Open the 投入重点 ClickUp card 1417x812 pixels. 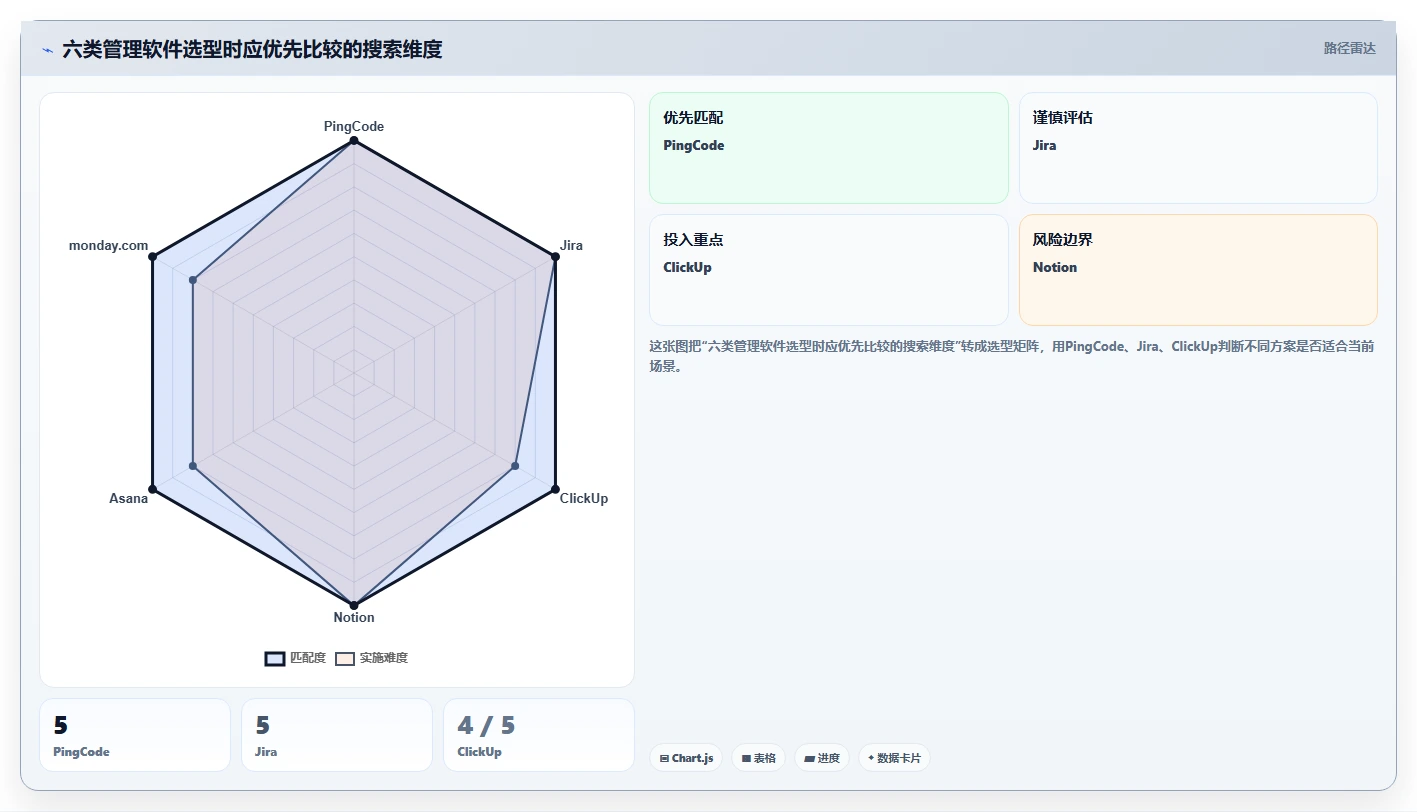pyautogui.click(x=829, y=270)
